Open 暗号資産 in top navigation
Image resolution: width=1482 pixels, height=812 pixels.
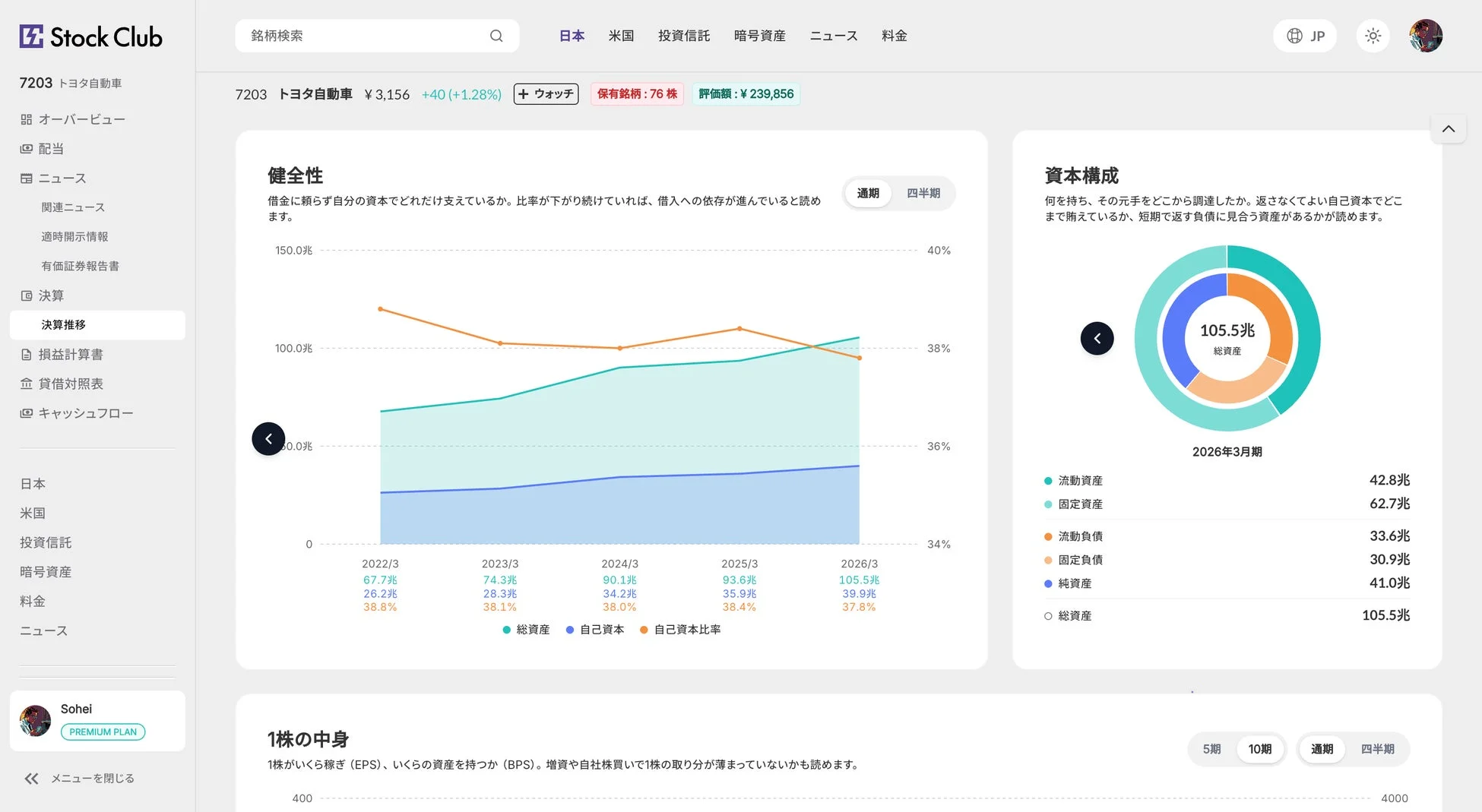pyautogui.click(x=759, y=36)
